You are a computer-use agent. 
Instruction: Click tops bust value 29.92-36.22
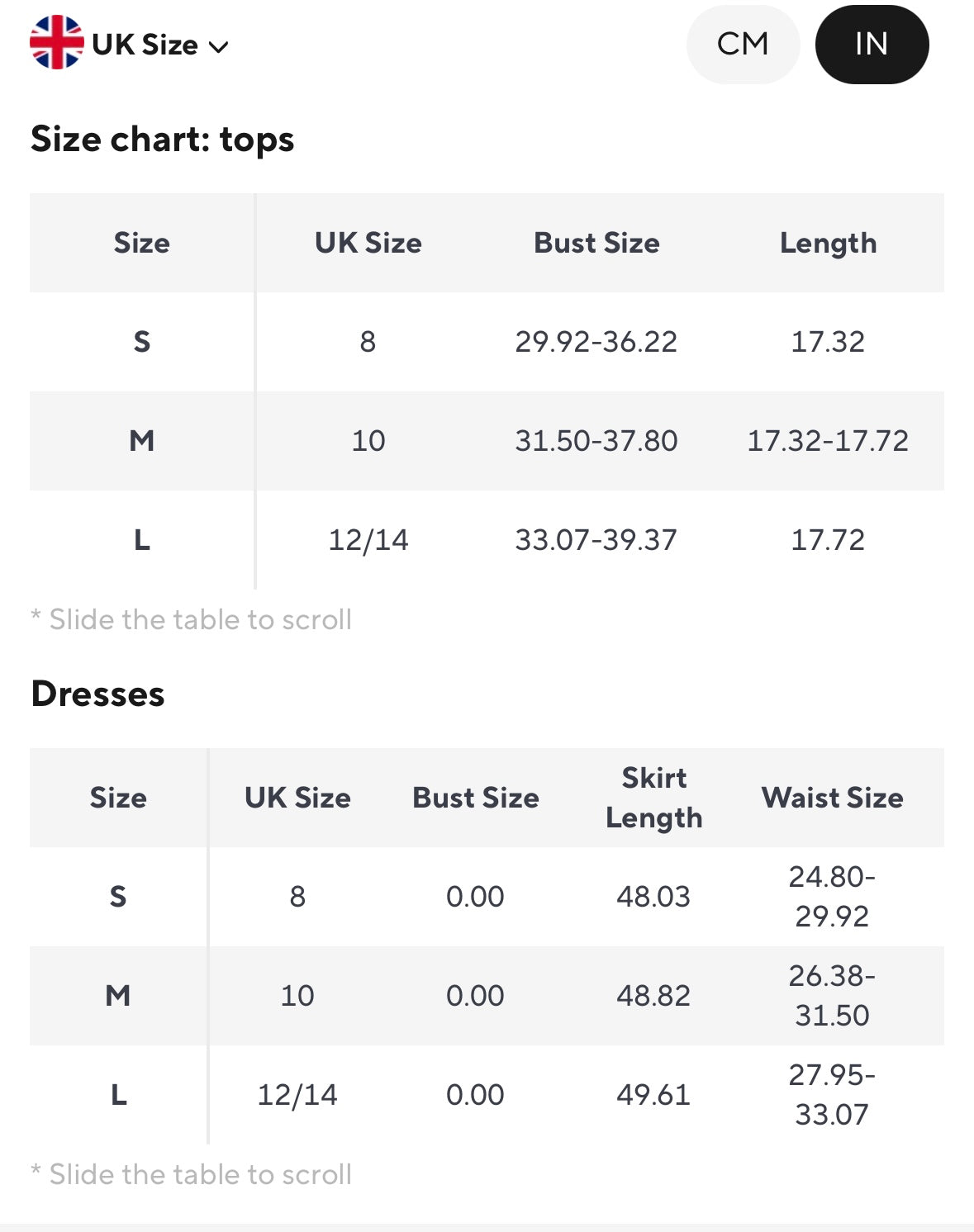coord(596,341)
